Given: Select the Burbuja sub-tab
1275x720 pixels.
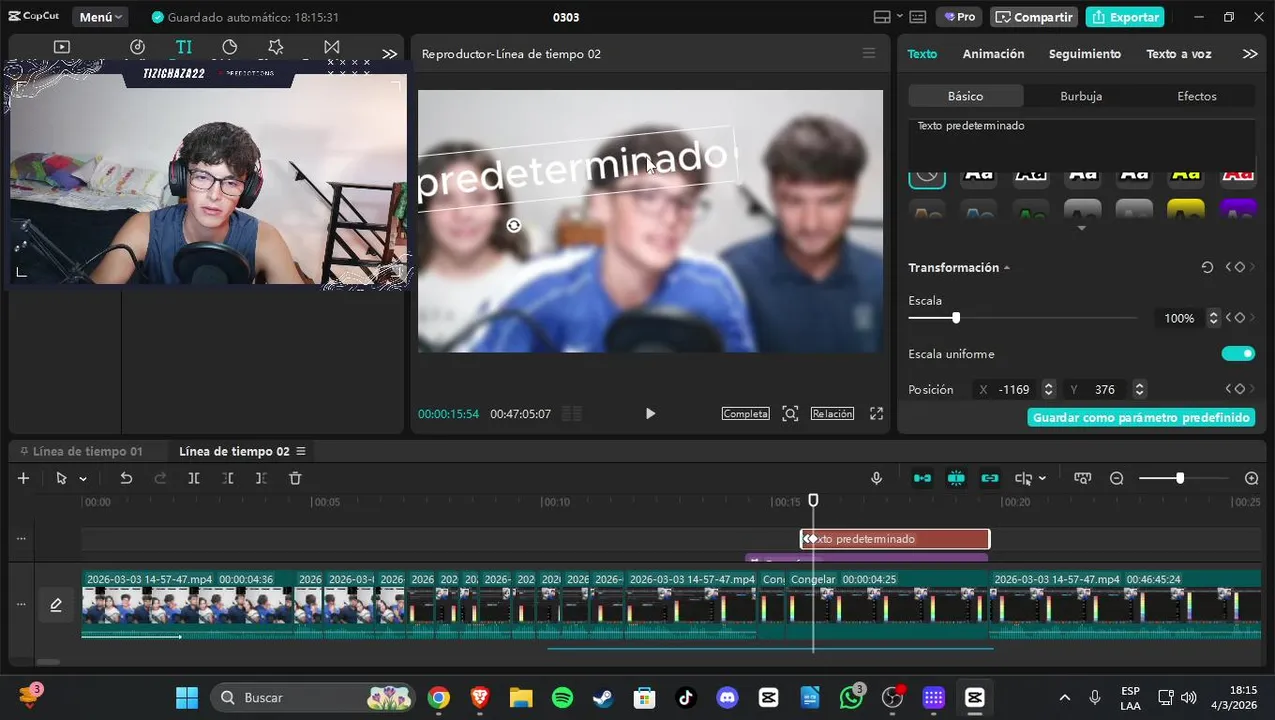Looking at the screenshot, I should [x=1081, y=96].
